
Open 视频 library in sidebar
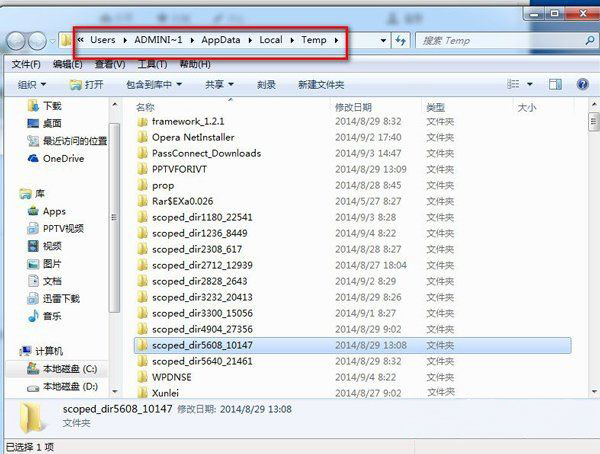[44, 246]
